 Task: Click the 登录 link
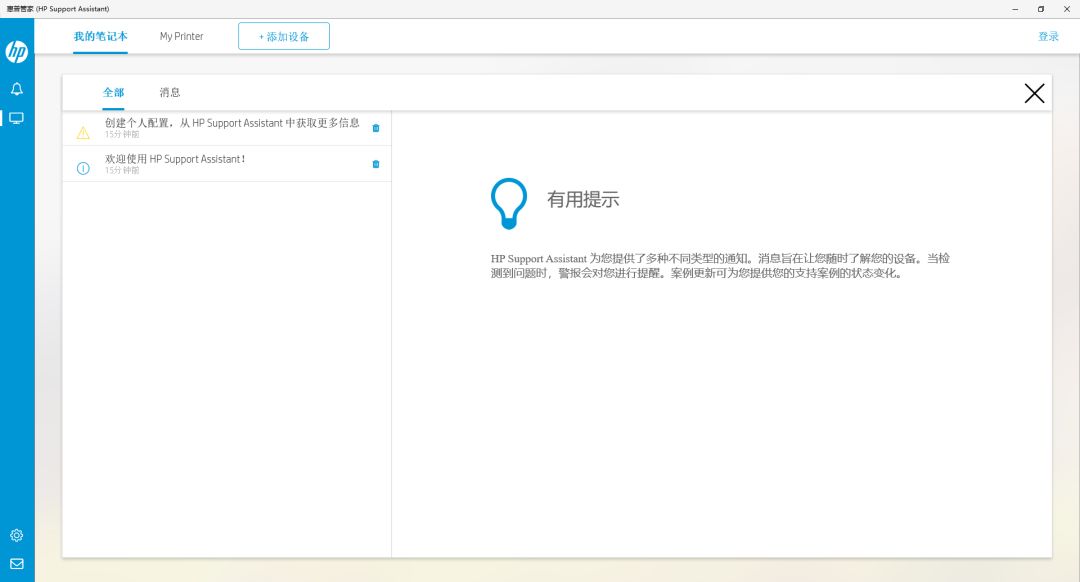point(1048,37)
